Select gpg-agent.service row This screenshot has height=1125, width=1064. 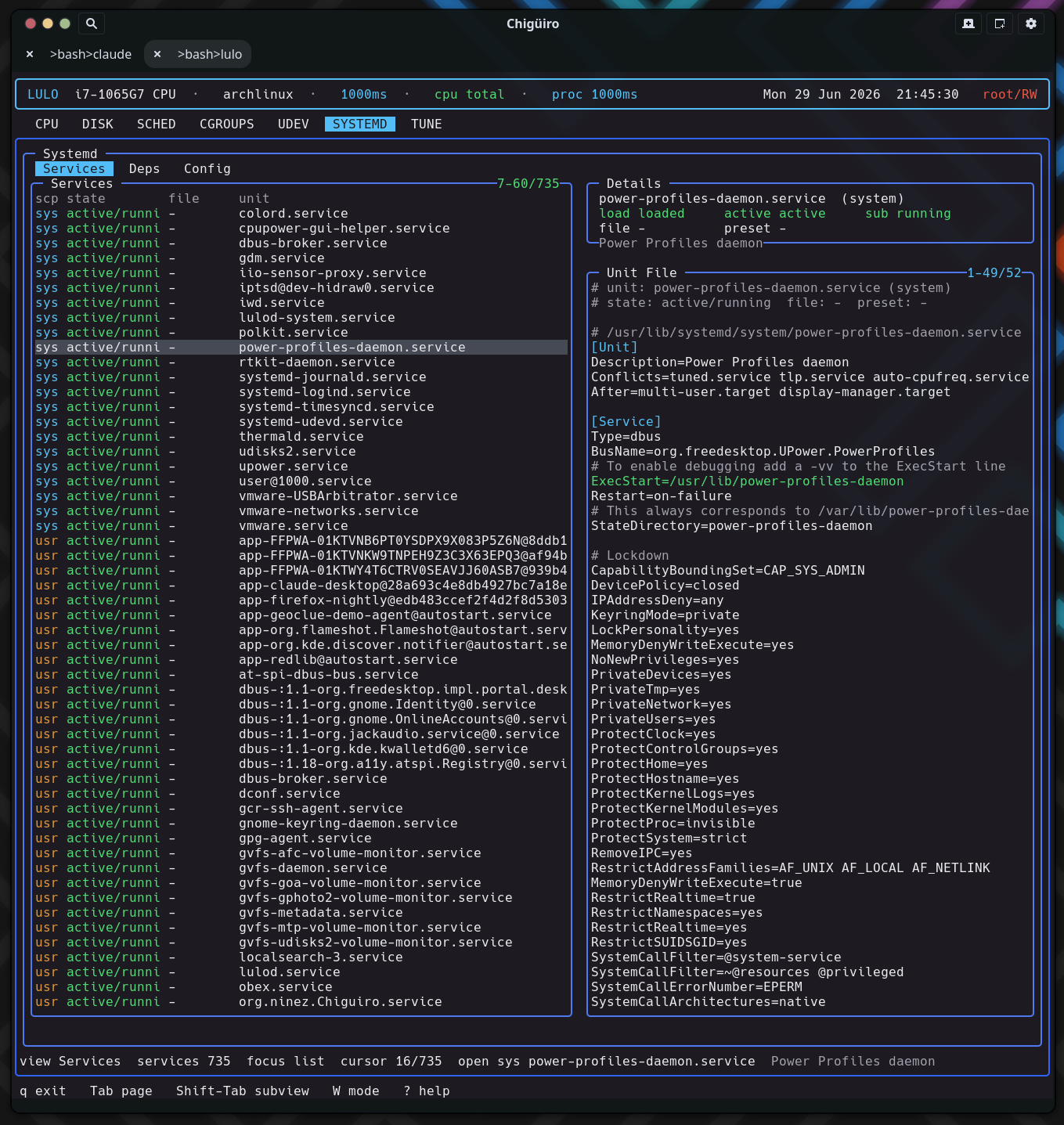pyautogui.click(x=301, y=838)
